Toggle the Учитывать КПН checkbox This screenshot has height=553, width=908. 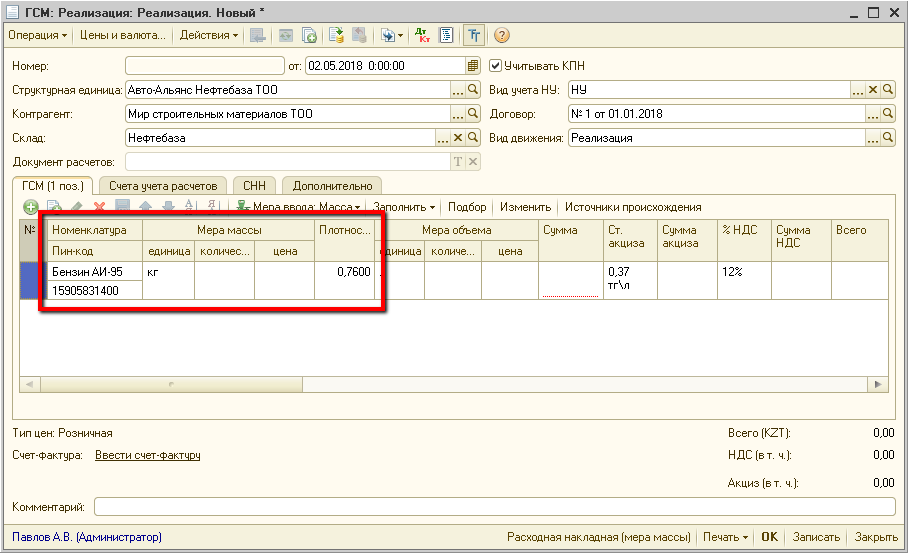point(495,66)
